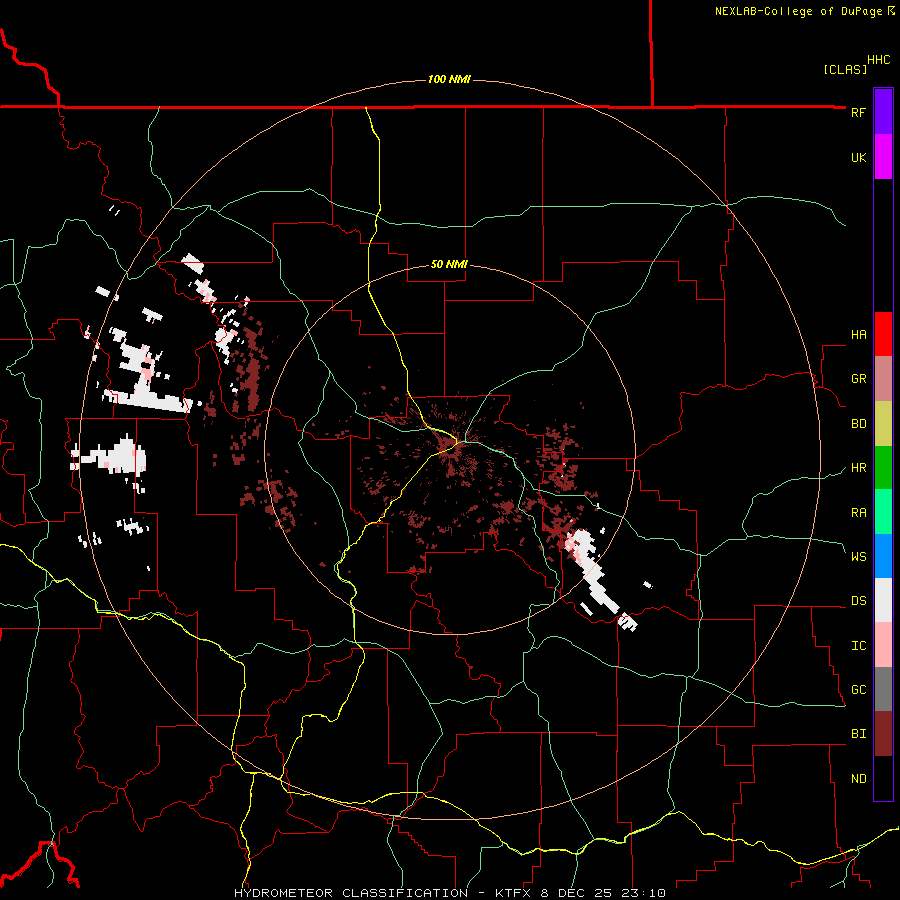The width and height of the screenshot is (900, 900).
Task: Click the UK legend label
Action: click(x=858, y=157)
